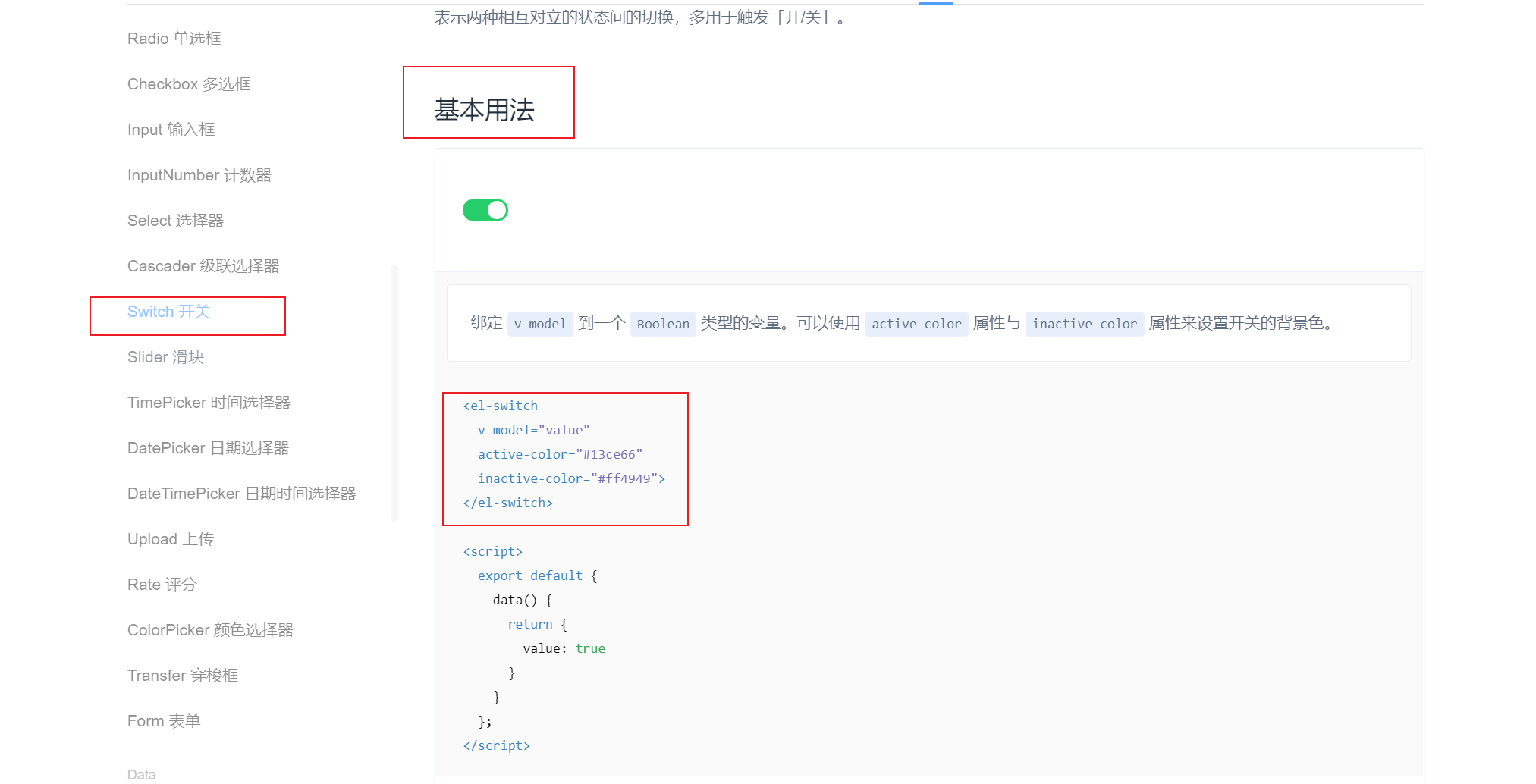This screenshot has width=1536, height=784.
Task: Open the "Radio 单选框" documentation page
Action: point(174,39)
